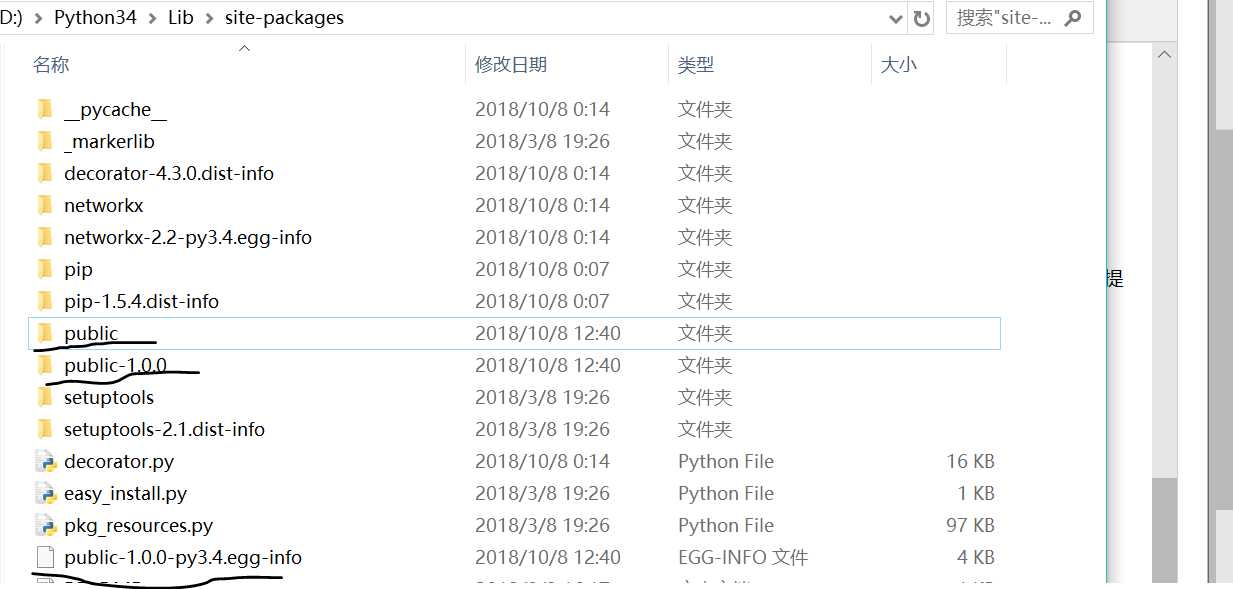This screenshot has height=589, width=1233.
Task: Open the networkx folder icon
Action: [46, 205]
